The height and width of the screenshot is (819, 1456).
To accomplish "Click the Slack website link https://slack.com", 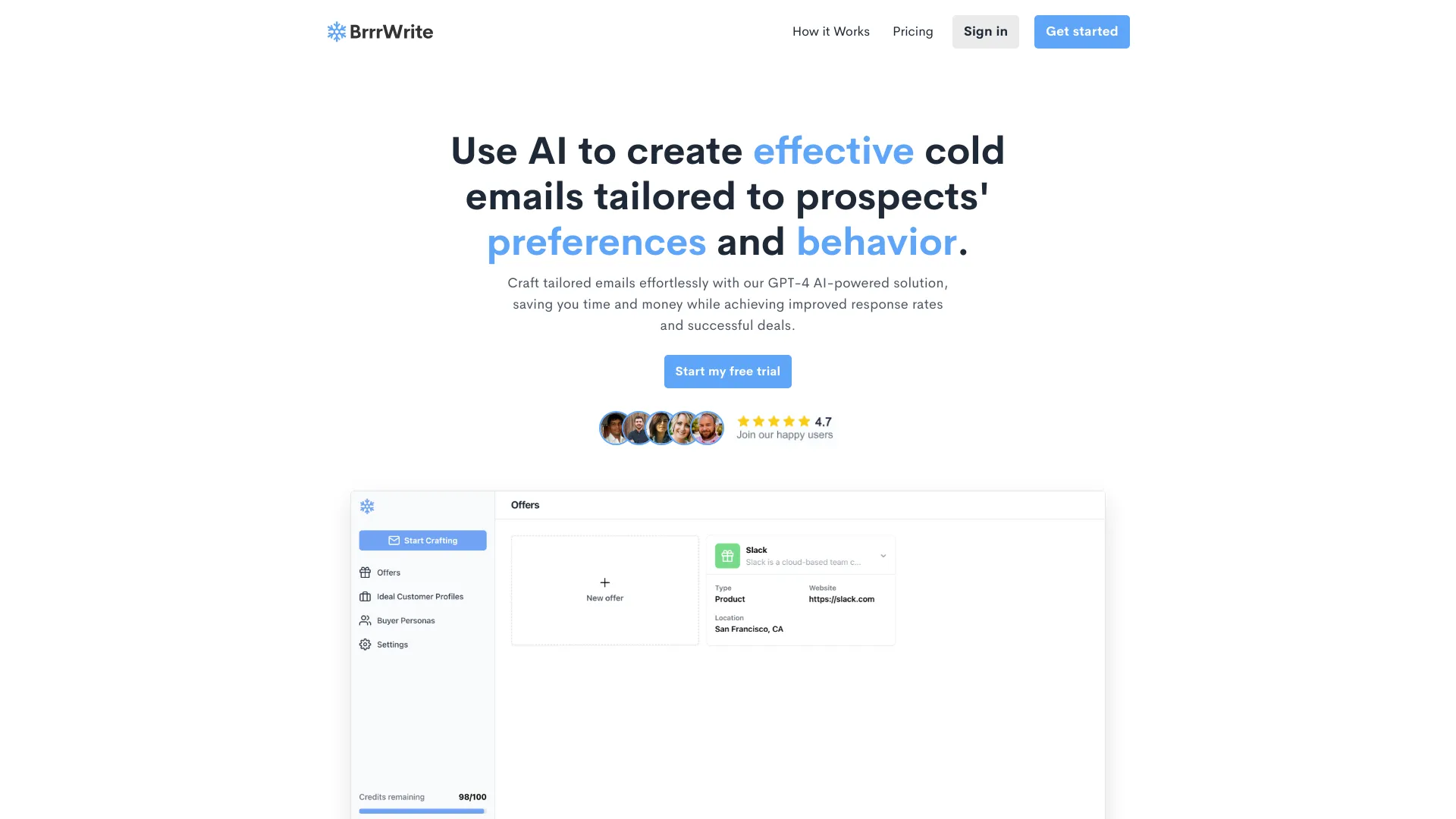I will coord(840,599).
